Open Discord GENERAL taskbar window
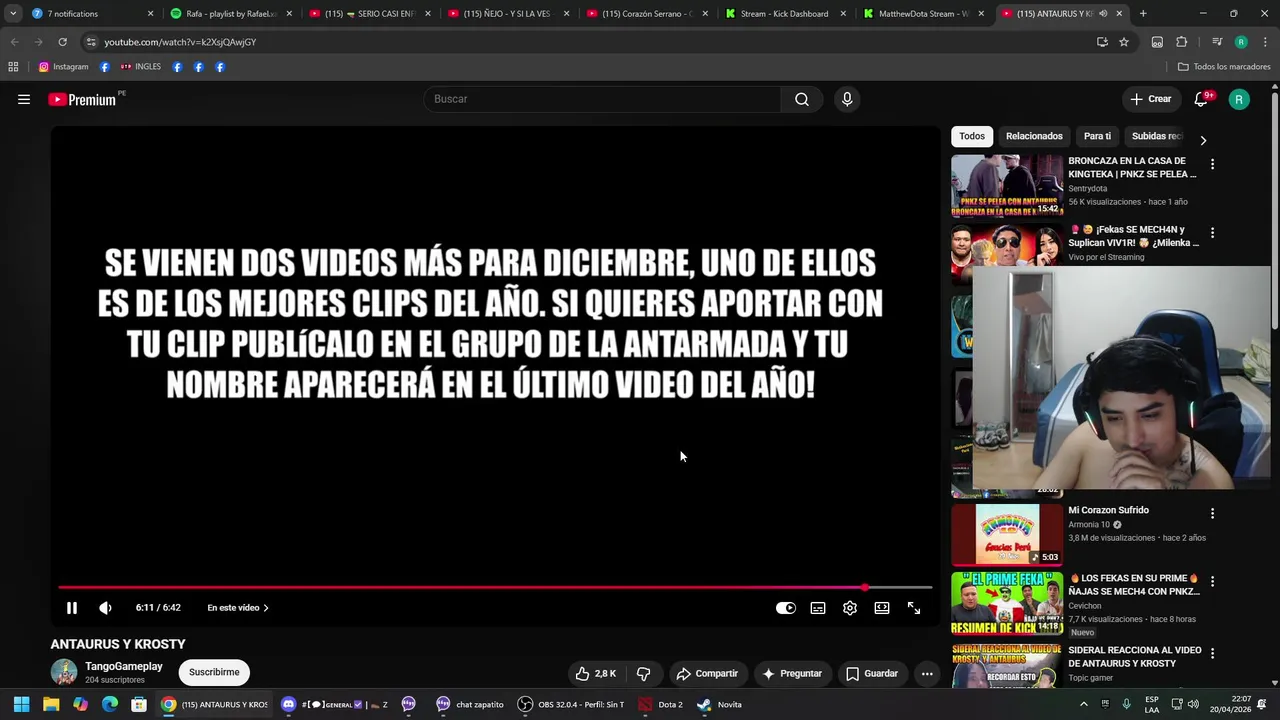 [335, 704]
